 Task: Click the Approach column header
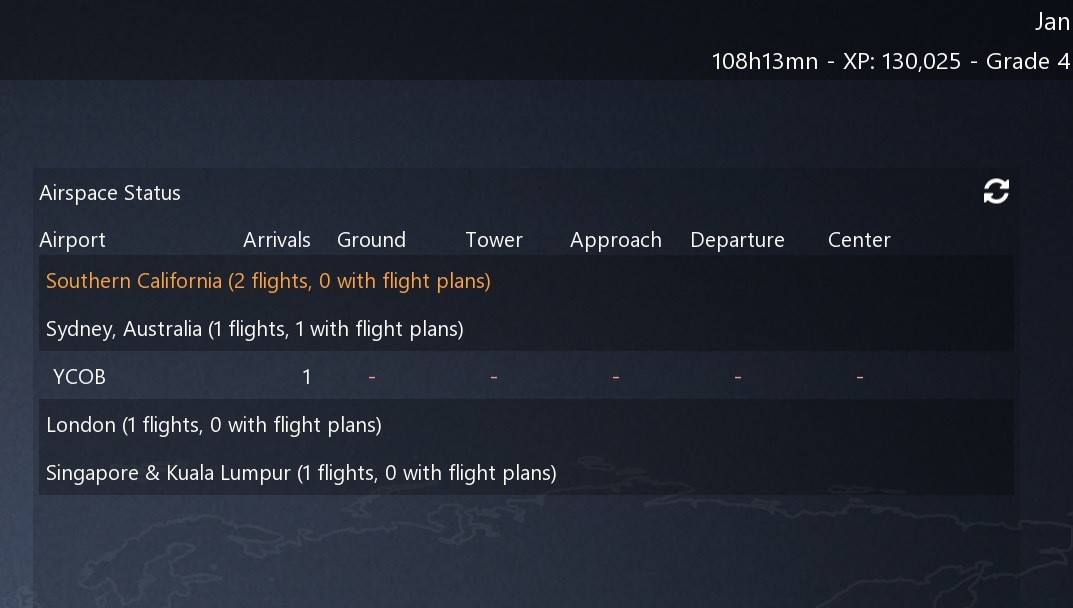coord(616,240)
